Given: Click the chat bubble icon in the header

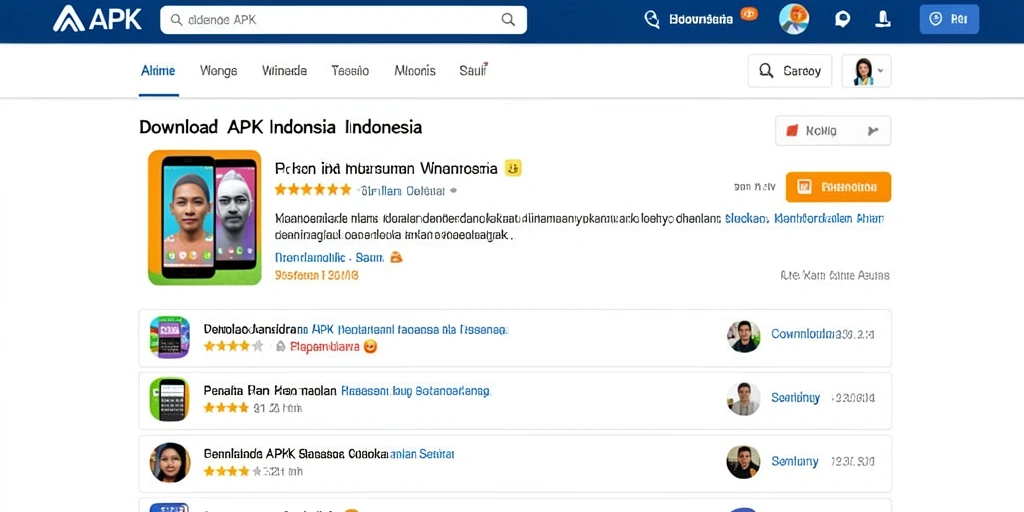Looking at the screenshot, I should pos(842,20).
